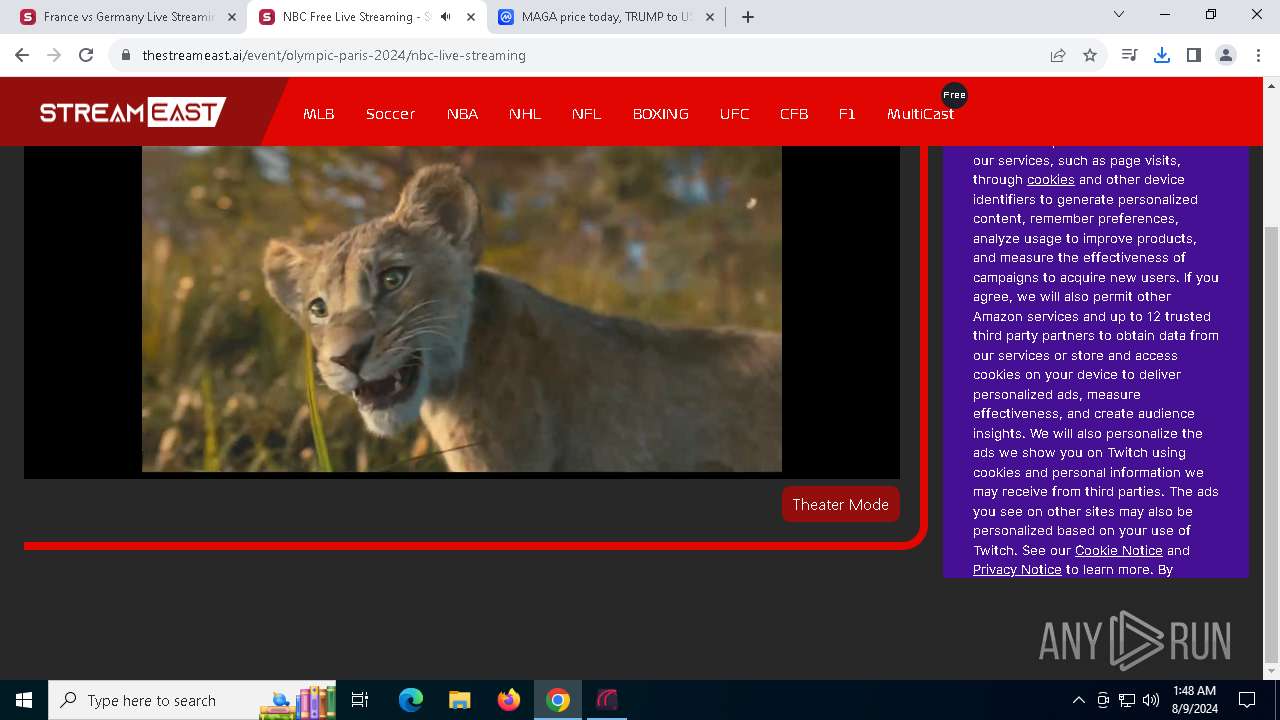Open the Privacy Notice link
This screenshot has width=1280, height=720.
tap(1017, 570)
